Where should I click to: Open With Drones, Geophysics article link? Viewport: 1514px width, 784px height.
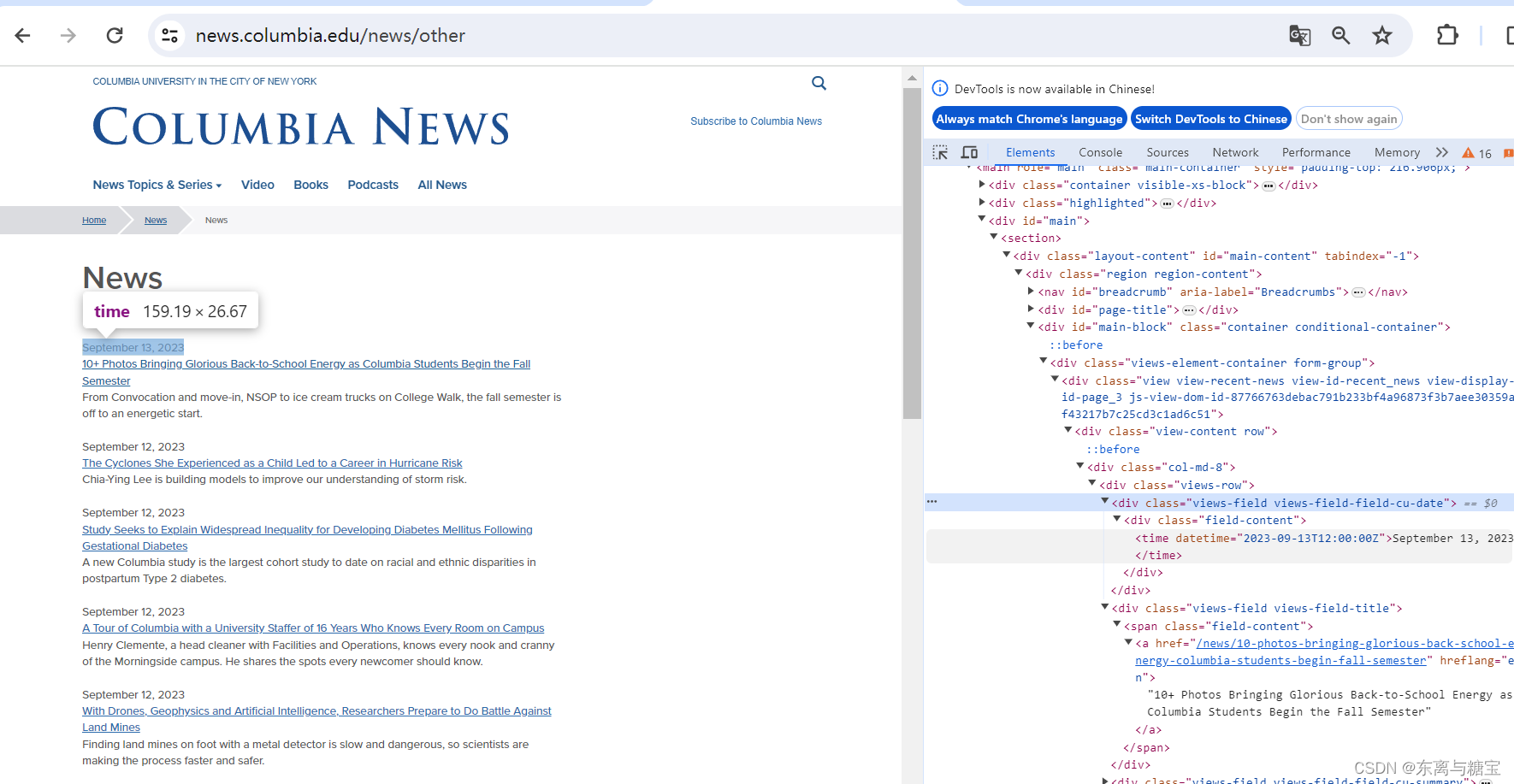(x=316, y=719)
